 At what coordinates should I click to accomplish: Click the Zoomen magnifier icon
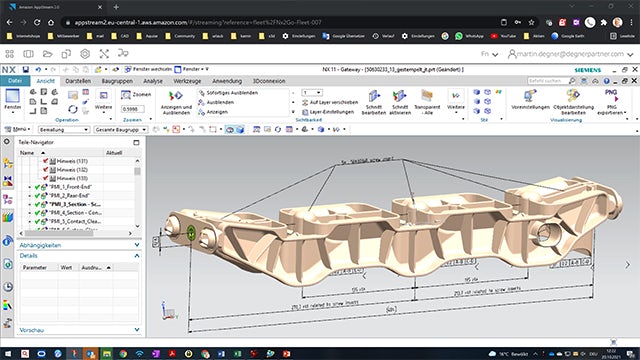point(126,95)
